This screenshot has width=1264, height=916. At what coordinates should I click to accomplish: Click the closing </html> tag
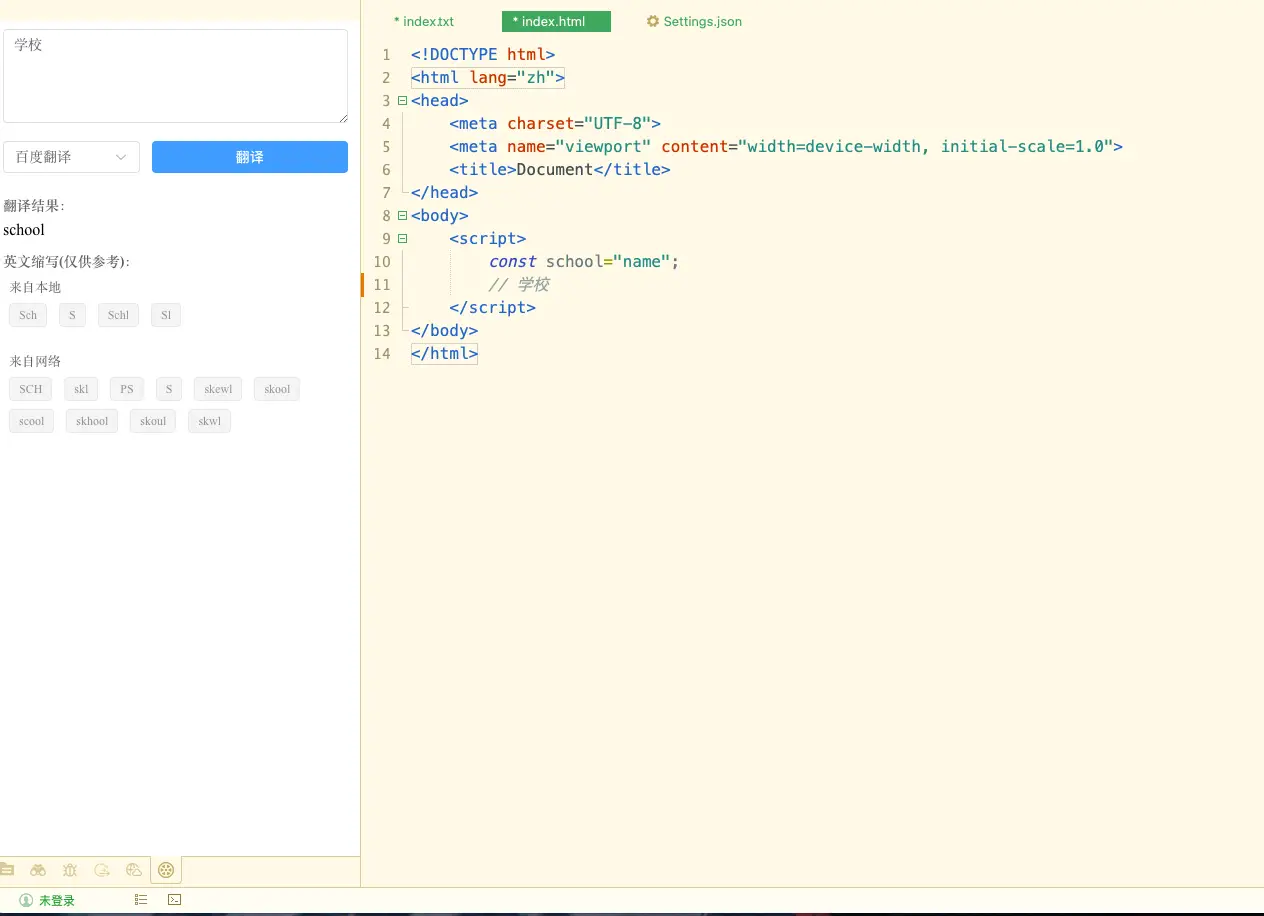[444, 353]
